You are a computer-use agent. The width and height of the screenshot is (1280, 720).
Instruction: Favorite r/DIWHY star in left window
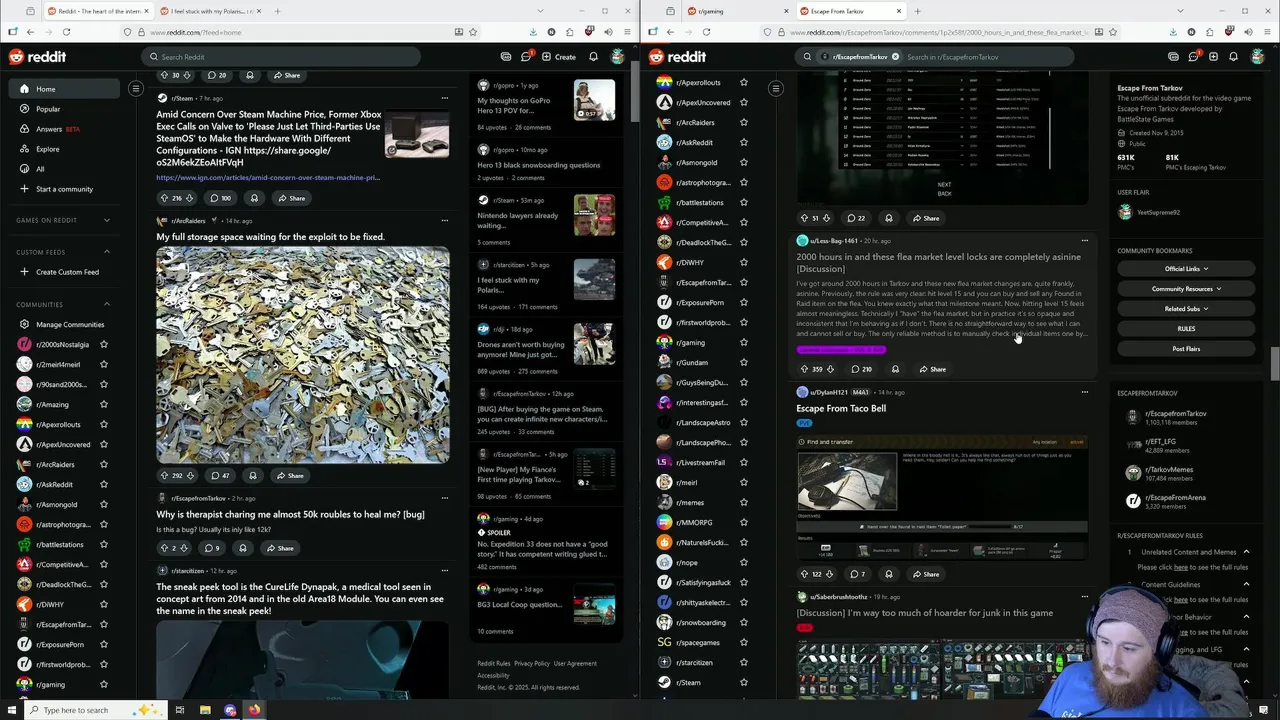coord(103,604)
